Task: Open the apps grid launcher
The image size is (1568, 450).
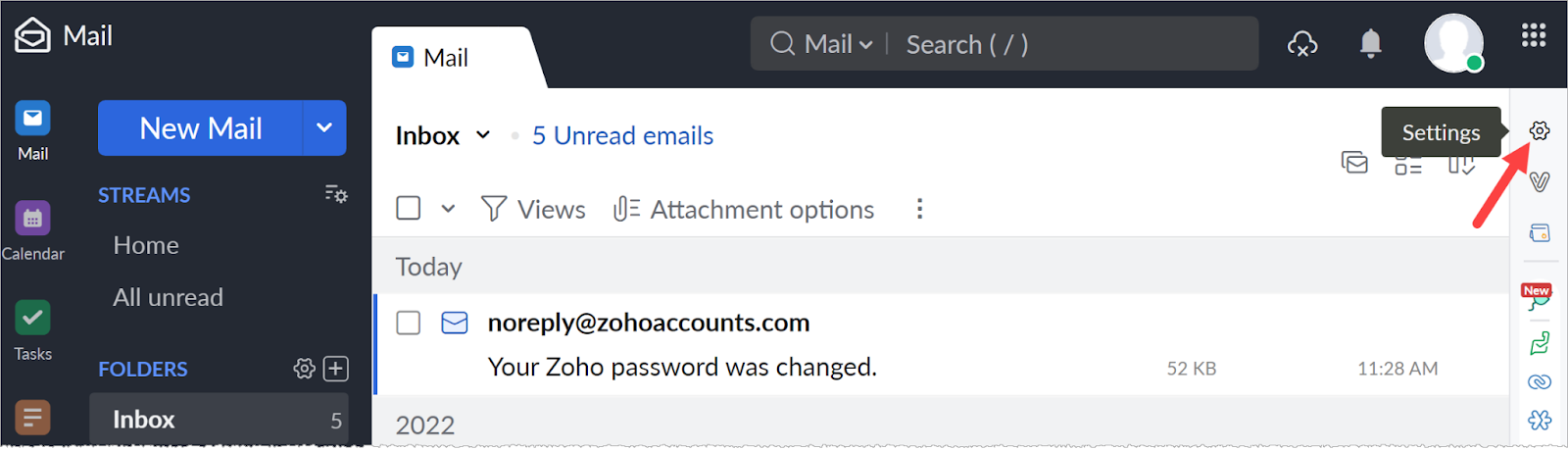Action: click(1534, 36)
